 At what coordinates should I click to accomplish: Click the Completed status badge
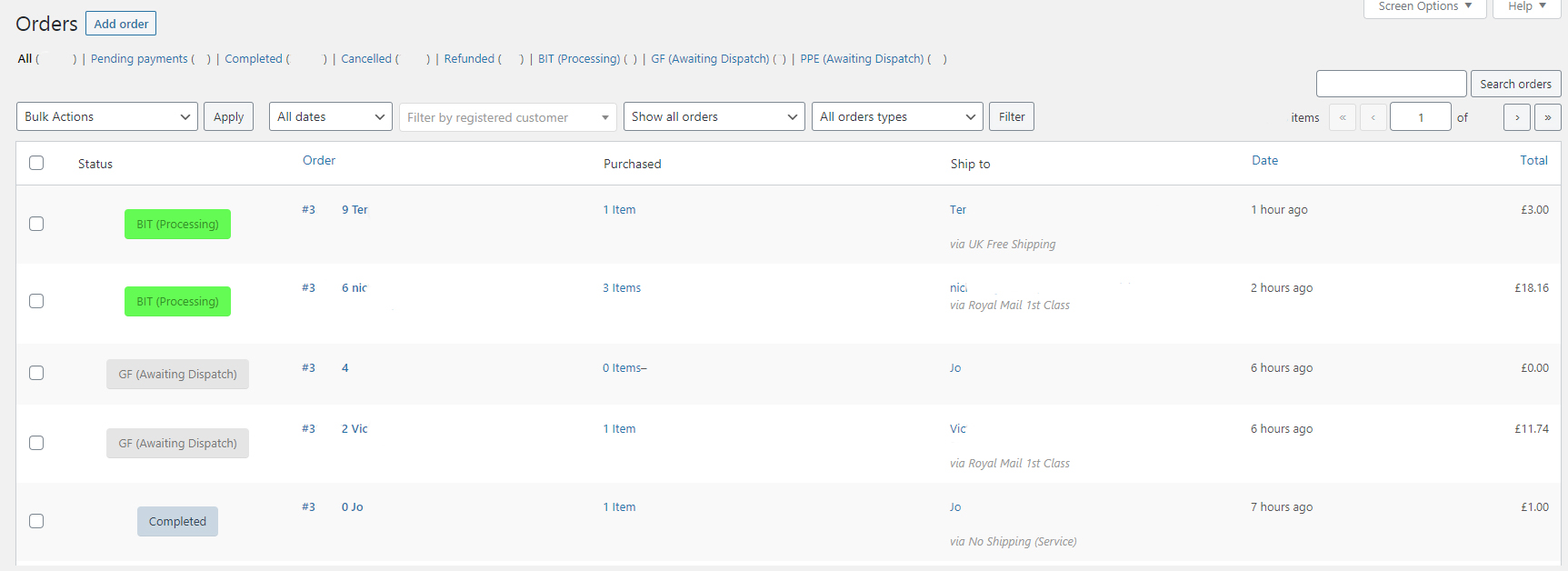(x=177, y=522)
